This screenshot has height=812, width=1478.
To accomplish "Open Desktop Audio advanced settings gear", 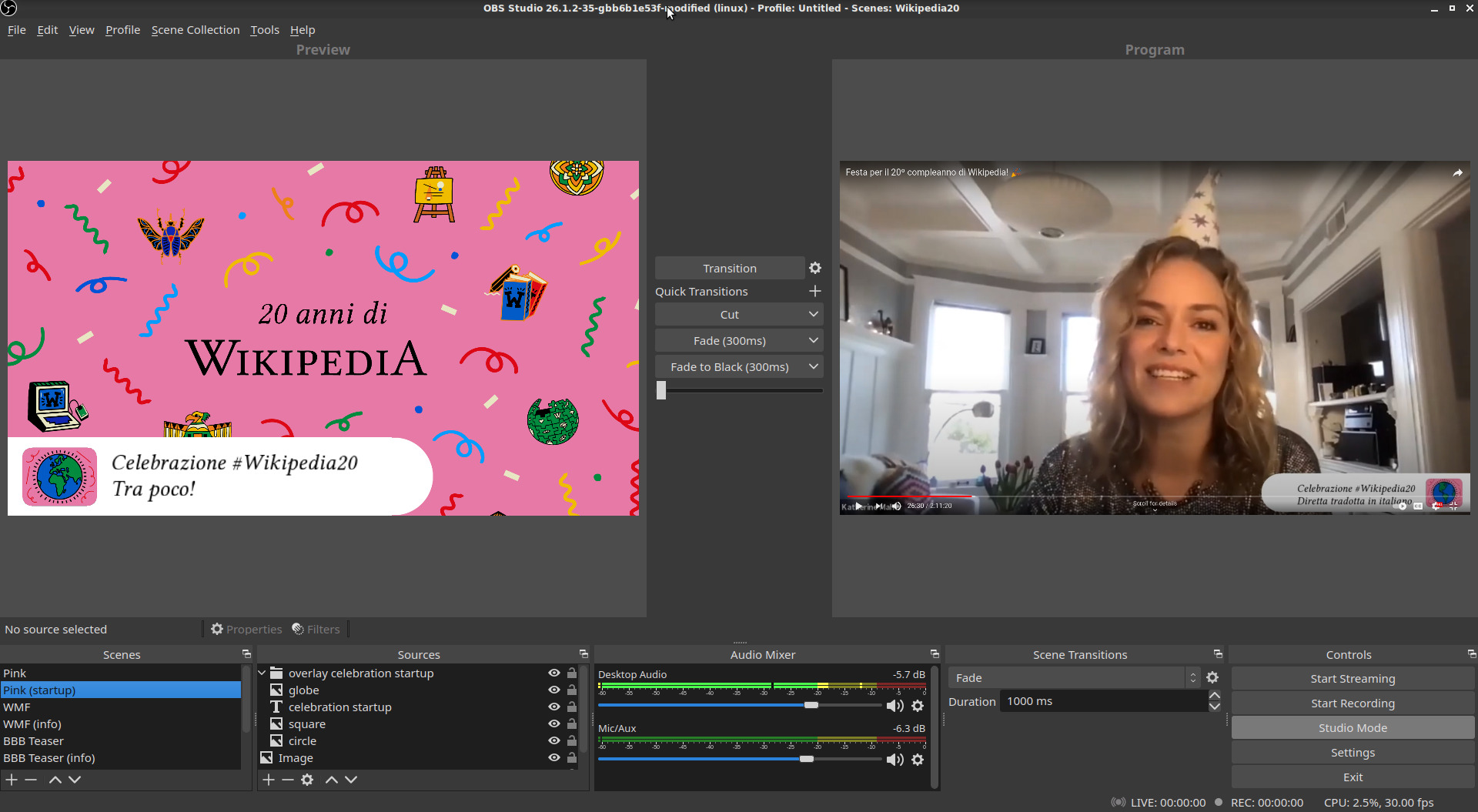I will tap(918, 705).
